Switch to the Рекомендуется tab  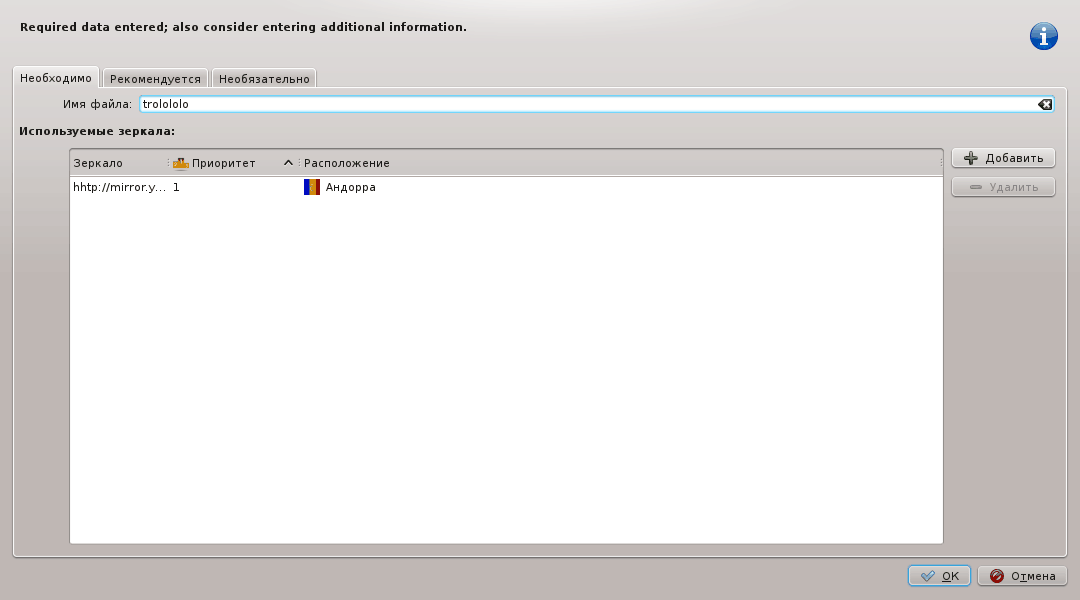point(156,77)
